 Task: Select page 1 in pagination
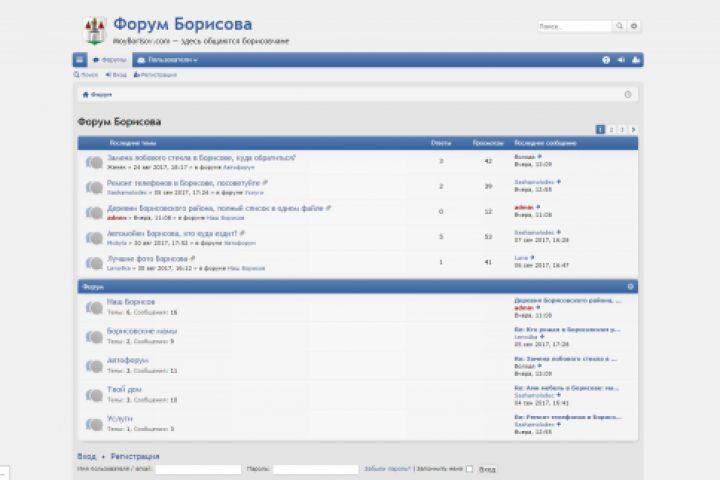coord(600,130)
